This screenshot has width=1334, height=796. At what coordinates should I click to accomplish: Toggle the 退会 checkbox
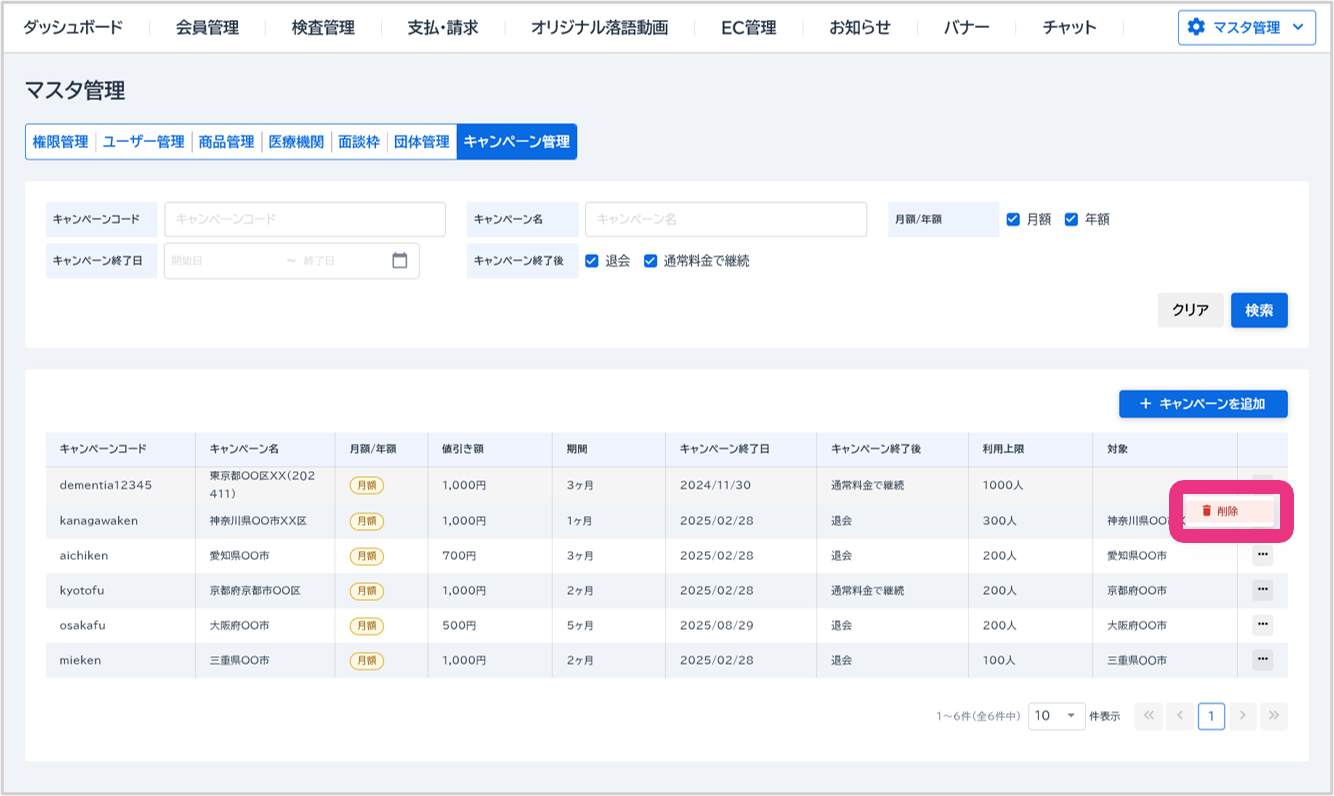click(x=592, y=261)
